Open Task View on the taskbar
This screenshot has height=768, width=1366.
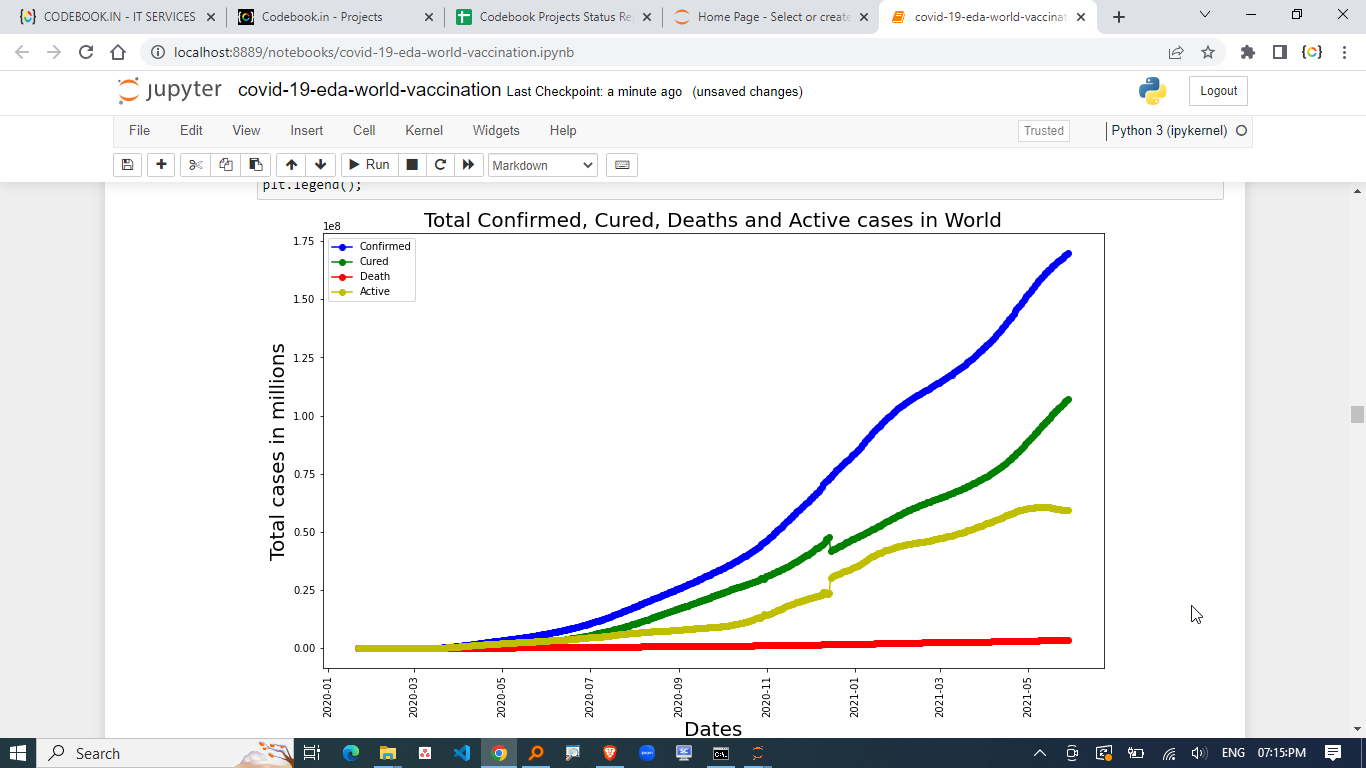click(311, 753)
